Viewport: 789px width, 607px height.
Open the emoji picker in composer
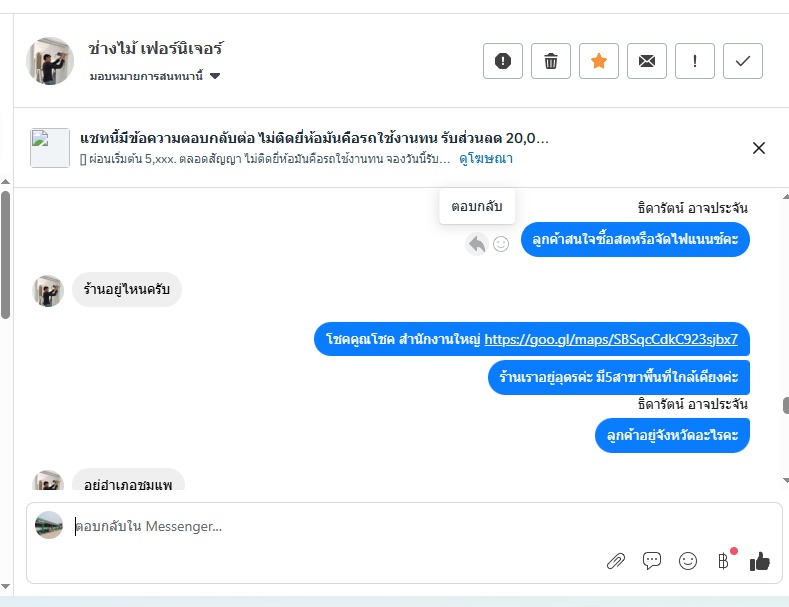tap(688, 561)
